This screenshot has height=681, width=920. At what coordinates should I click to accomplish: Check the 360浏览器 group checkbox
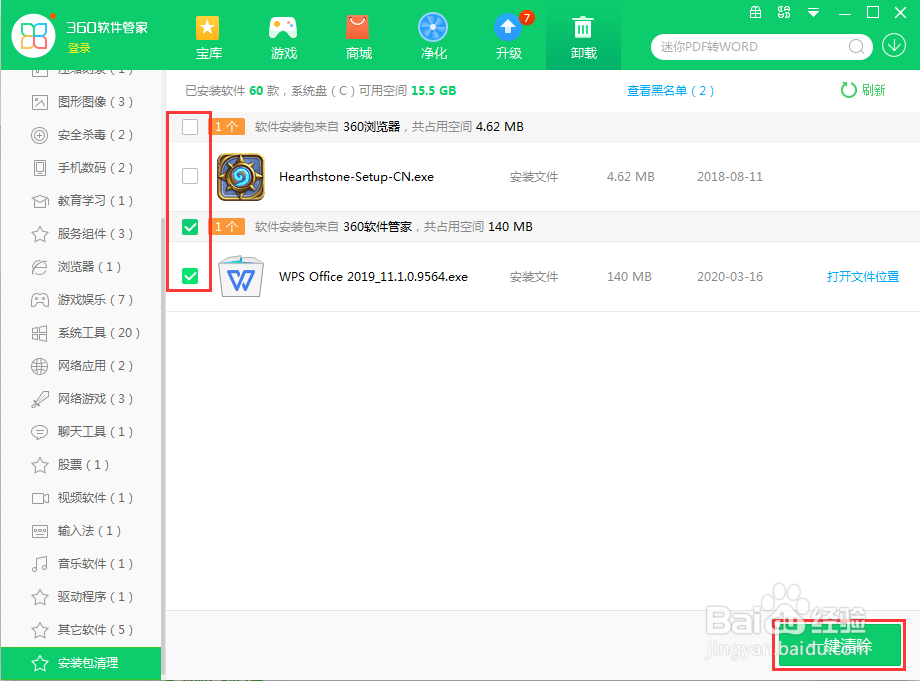188,127
